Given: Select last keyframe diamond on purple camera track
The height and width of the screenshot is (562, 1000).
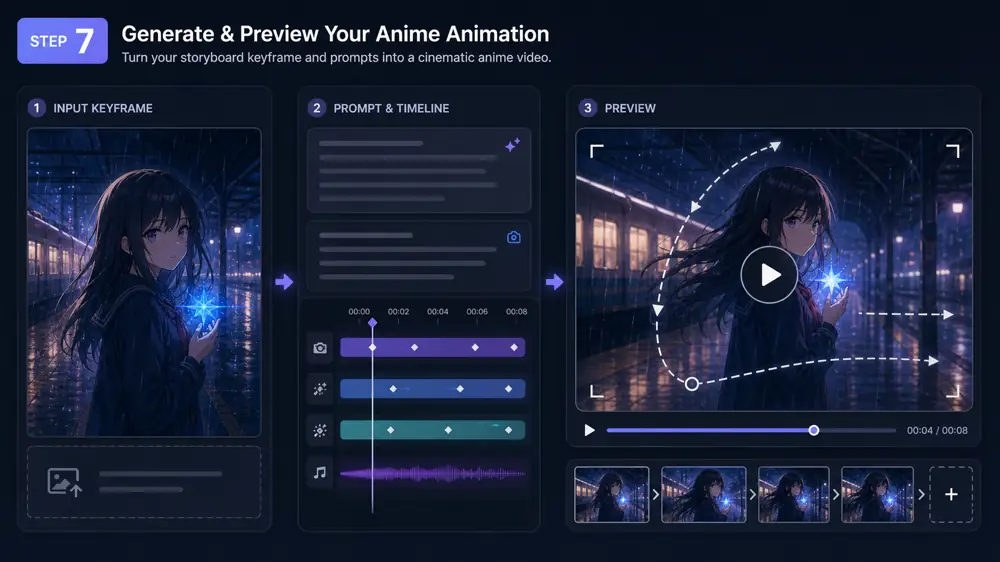Looking at the screenshot, I should point(514,348).
